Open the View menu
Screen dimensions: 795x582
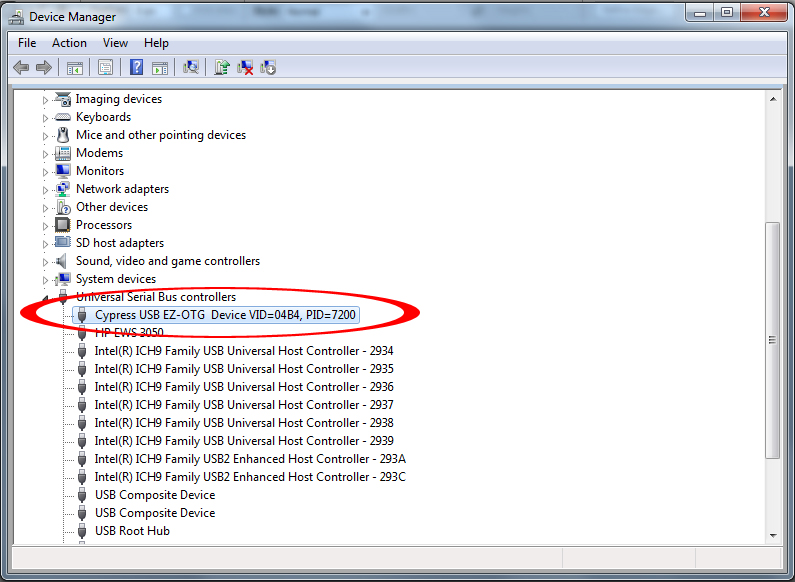click(115, 43)
